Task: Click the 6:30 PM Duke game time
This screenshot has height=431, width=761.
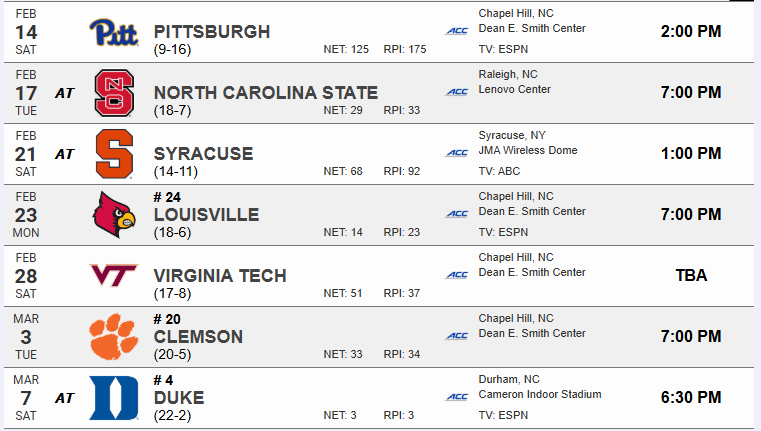Action: click(691, 397)
